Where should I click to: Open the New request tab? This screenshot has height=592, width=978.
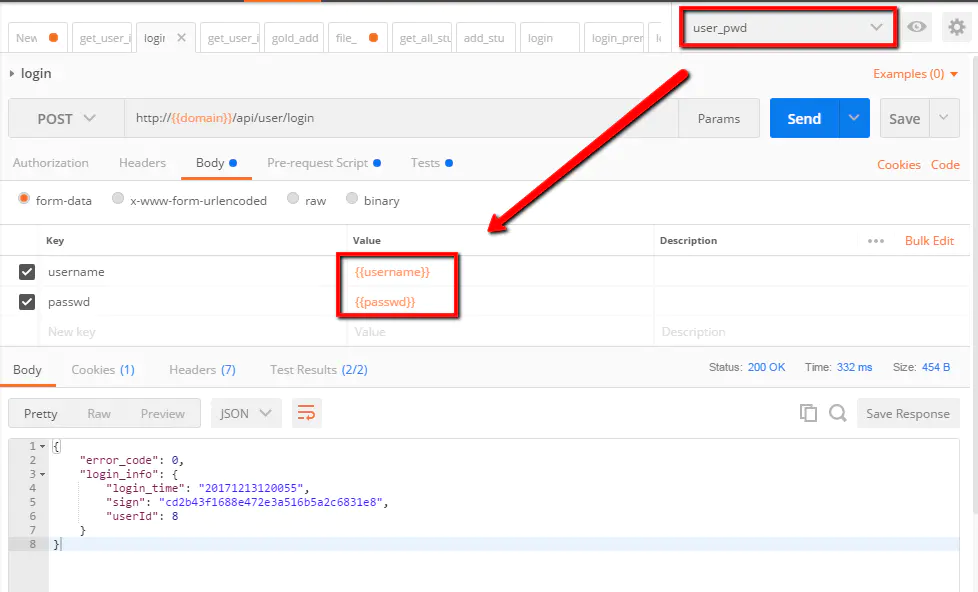click(37, 38)
